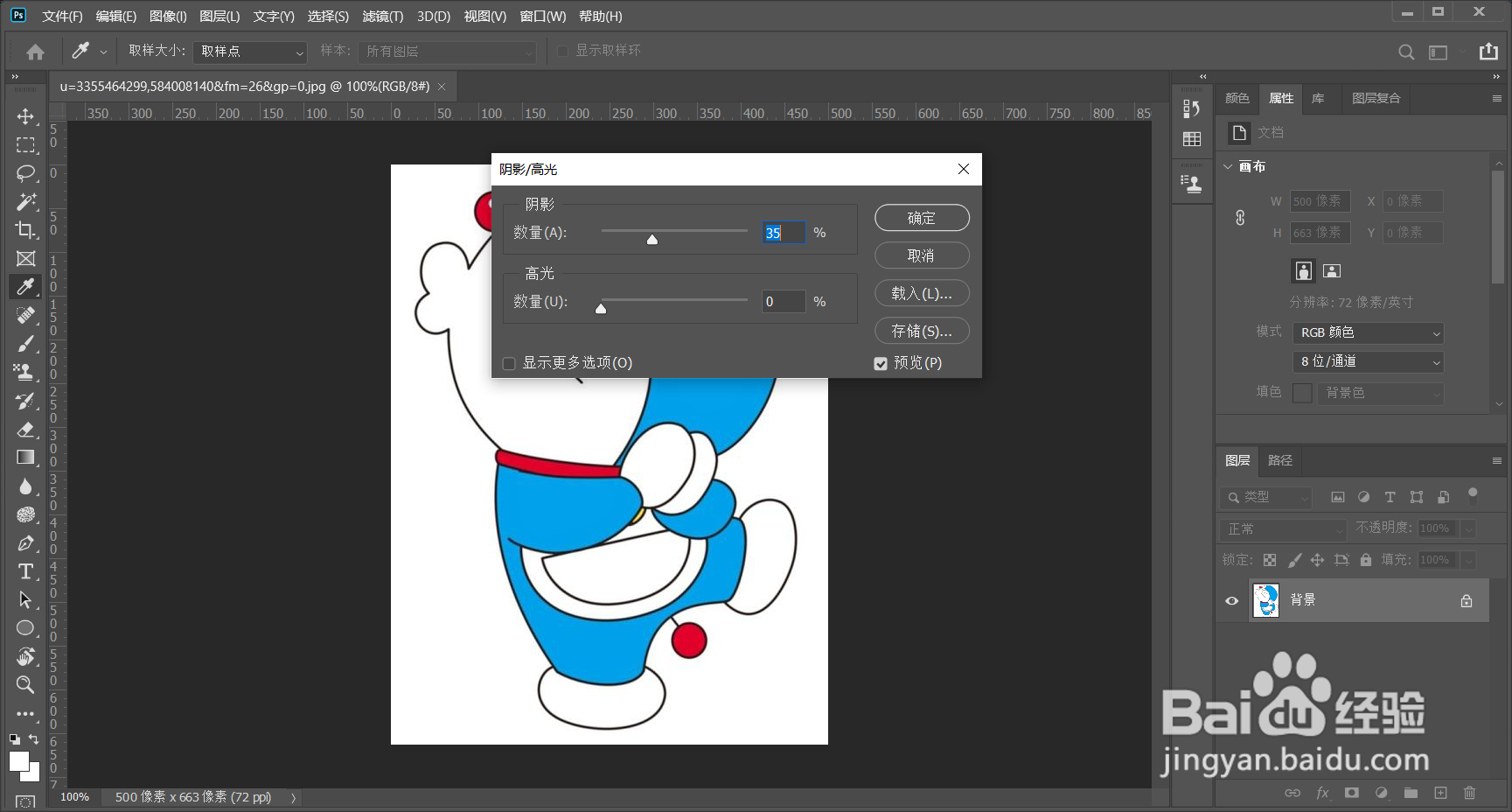Screen dimensions: 1512x812
Task: Open the layer filter type dropdown
Action: 1266,497
